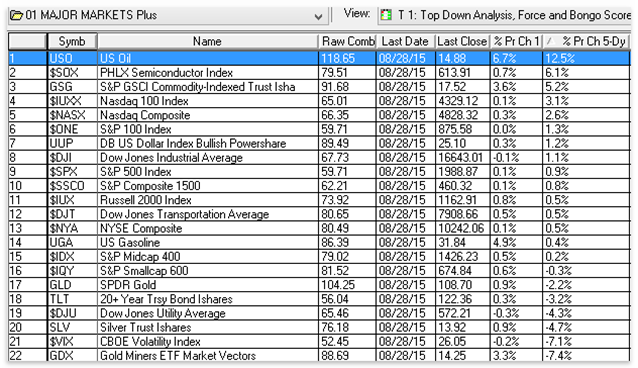Select the $DJT symbol cell
The image size is (638, 368).
tap(72, 214)
